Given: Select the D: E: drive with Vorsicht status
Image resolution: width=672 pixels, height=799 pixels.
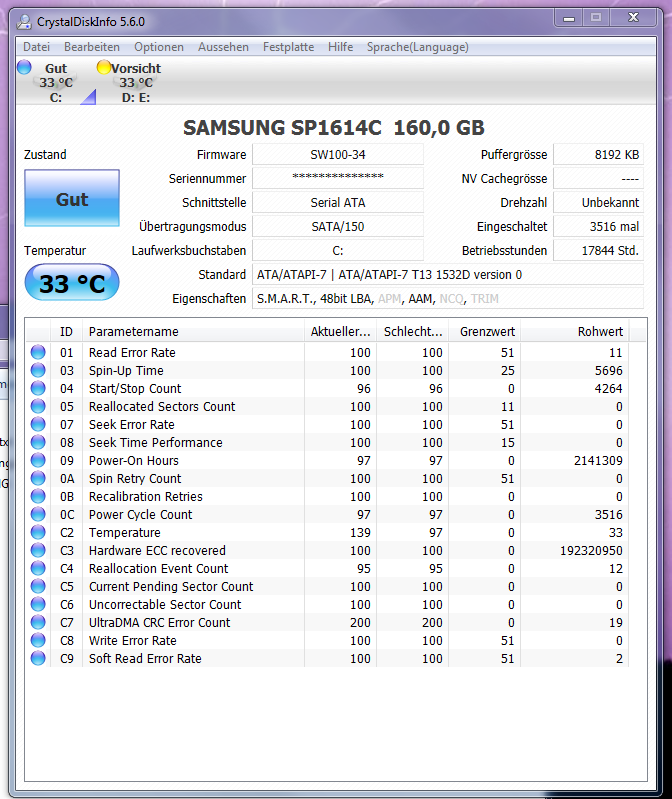Looking at the screenshot, I should coord(136,83).
